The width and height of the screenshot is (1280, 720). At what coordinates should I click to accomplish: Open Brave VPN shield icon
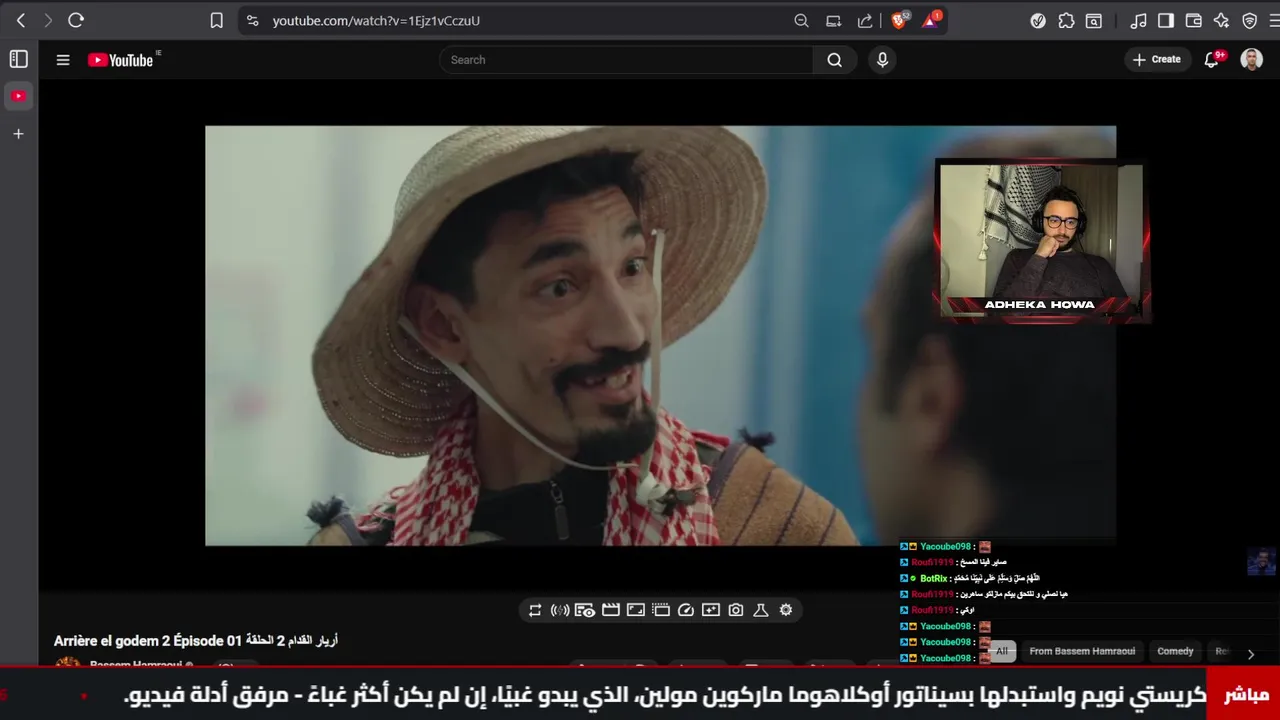1249,20
